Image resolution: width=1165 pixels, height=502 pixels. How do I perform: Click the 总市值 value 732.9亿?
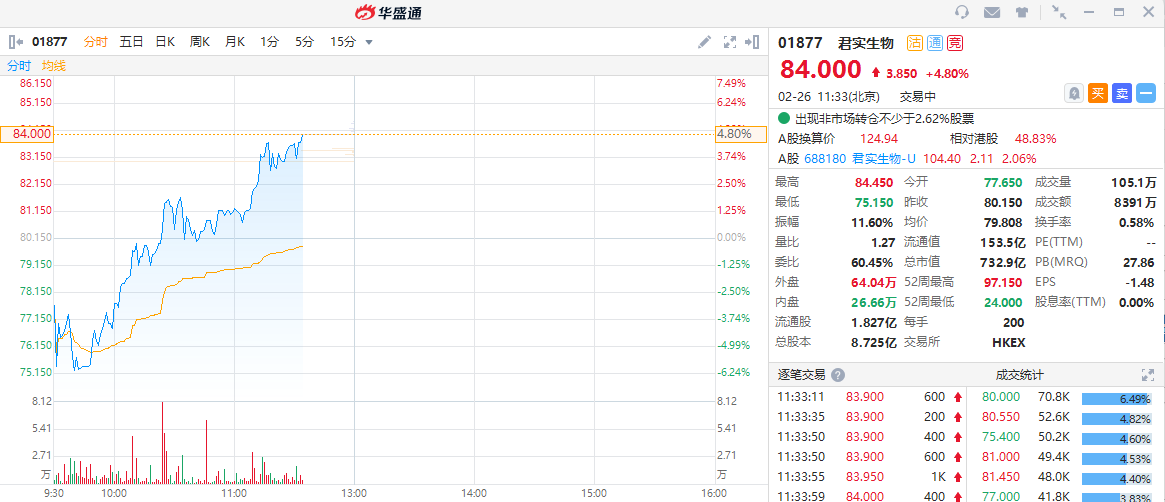click(x=1003, y=262)
